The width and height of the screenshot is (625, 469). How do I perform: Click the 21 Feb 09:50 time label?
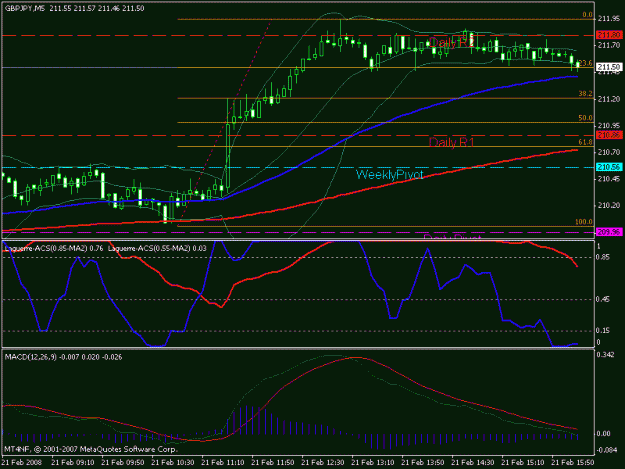pos(123,462)
